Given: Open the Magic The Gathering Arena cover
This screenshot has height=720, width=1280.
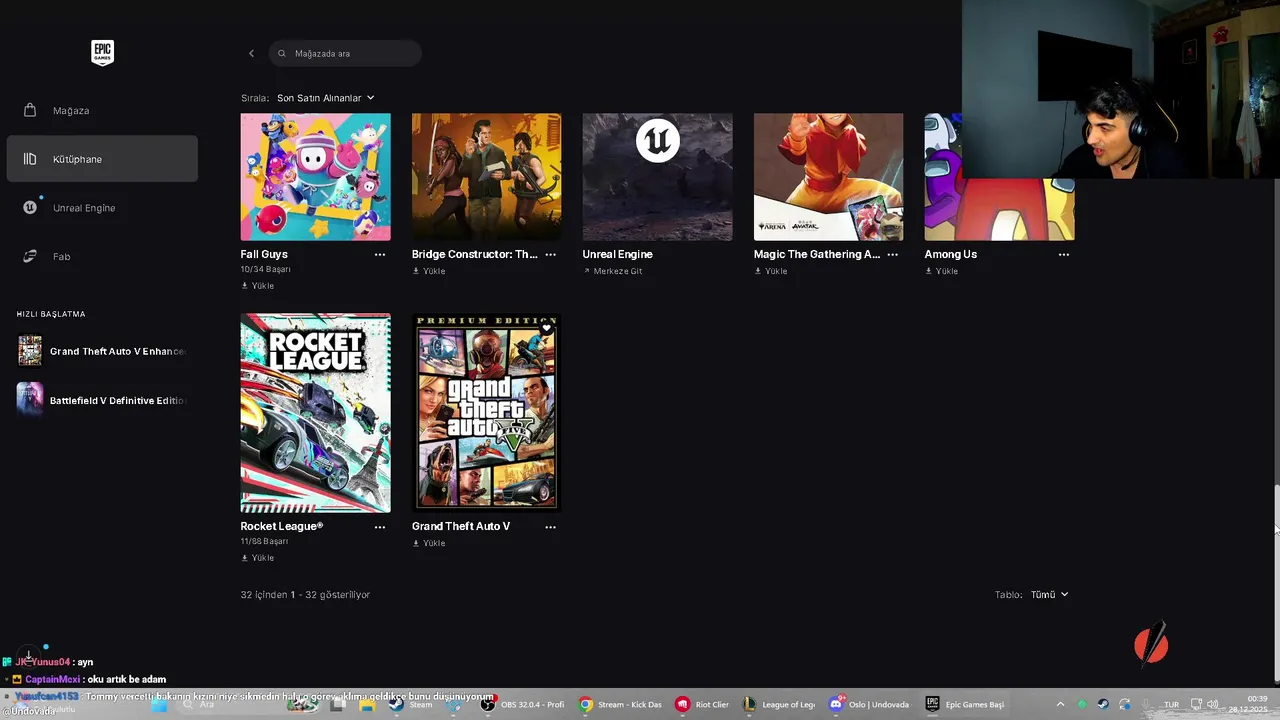Looking at the screenshot, I should coord(828,177).
